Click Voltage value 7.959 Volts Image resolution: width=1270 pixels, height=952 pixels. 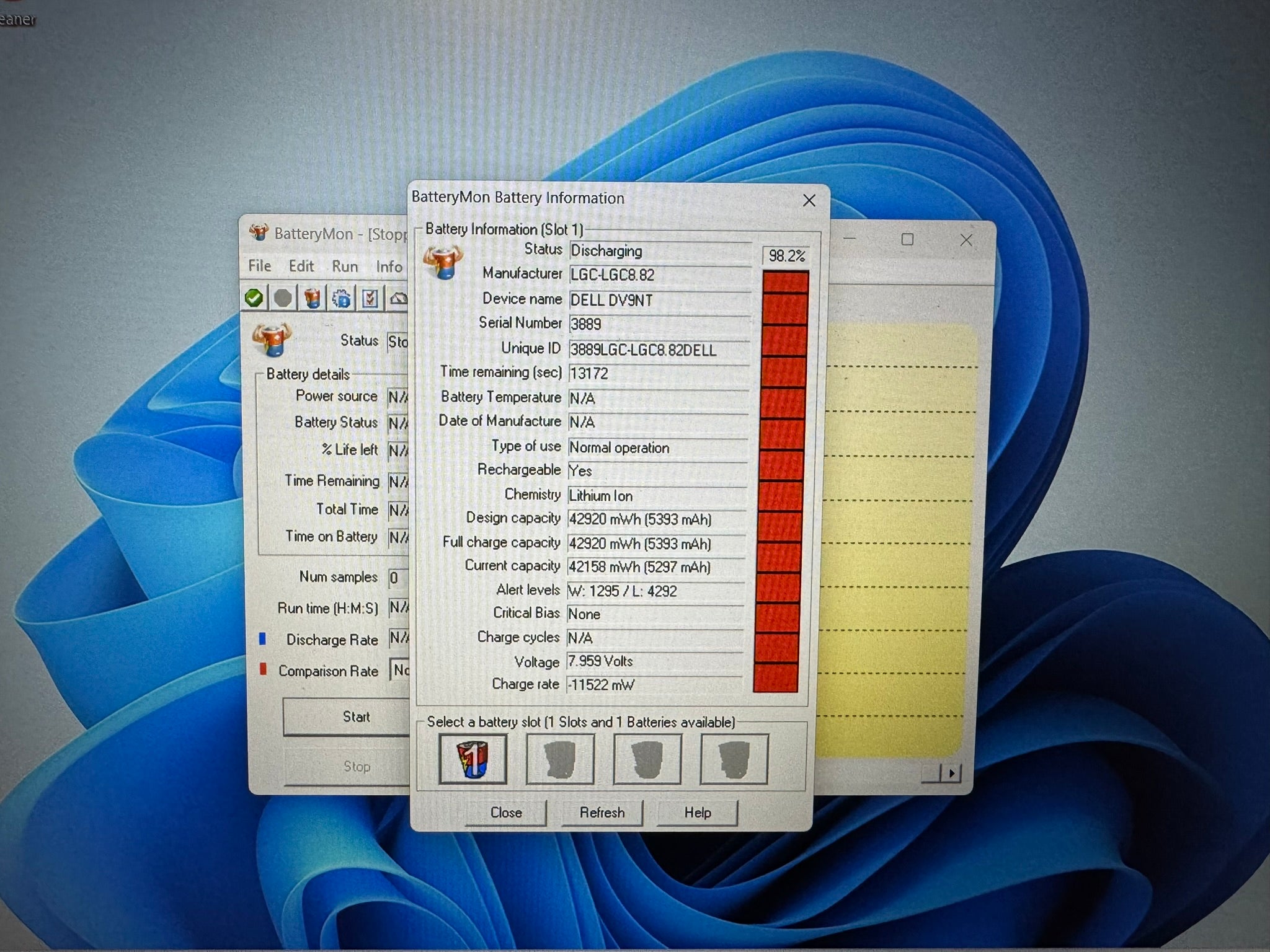click(x=655, y=661)
